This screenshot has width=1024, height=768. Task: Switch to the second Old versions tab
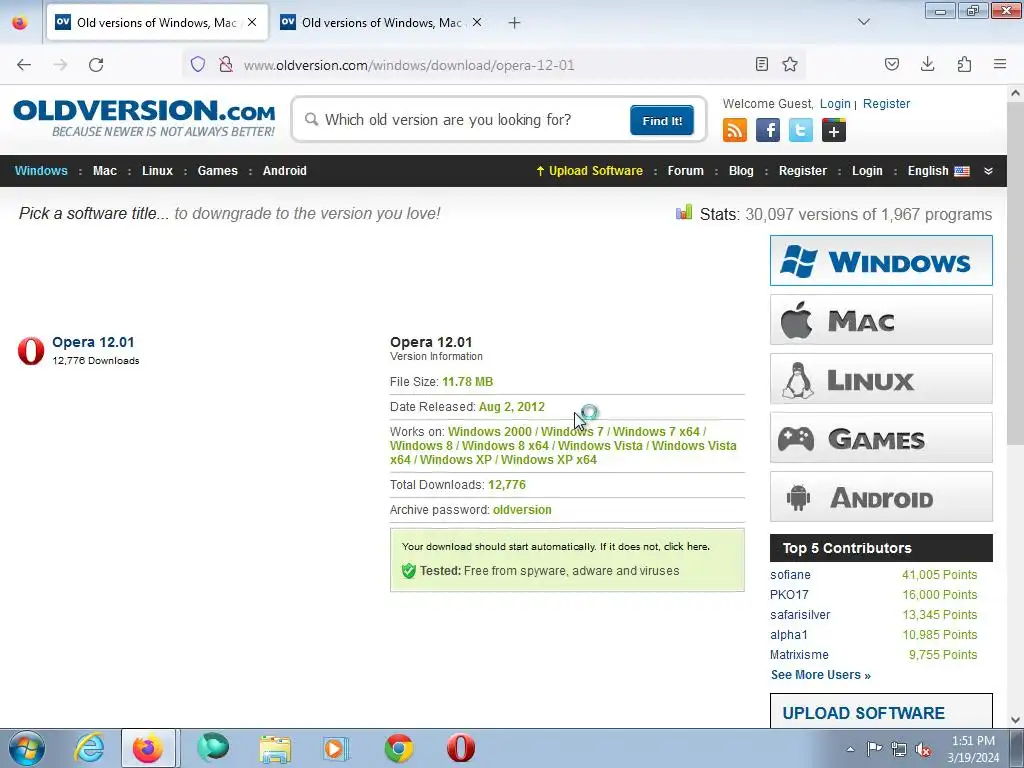point(381,22)
